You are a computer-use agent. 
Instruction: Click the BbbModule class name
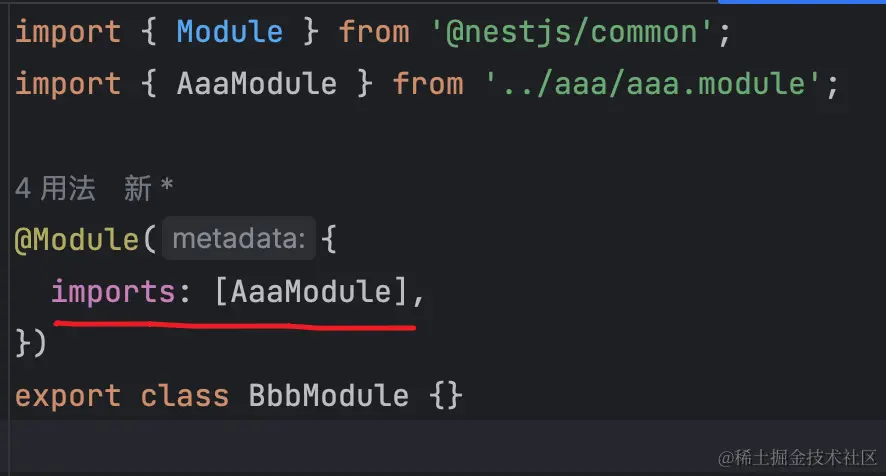328,395
